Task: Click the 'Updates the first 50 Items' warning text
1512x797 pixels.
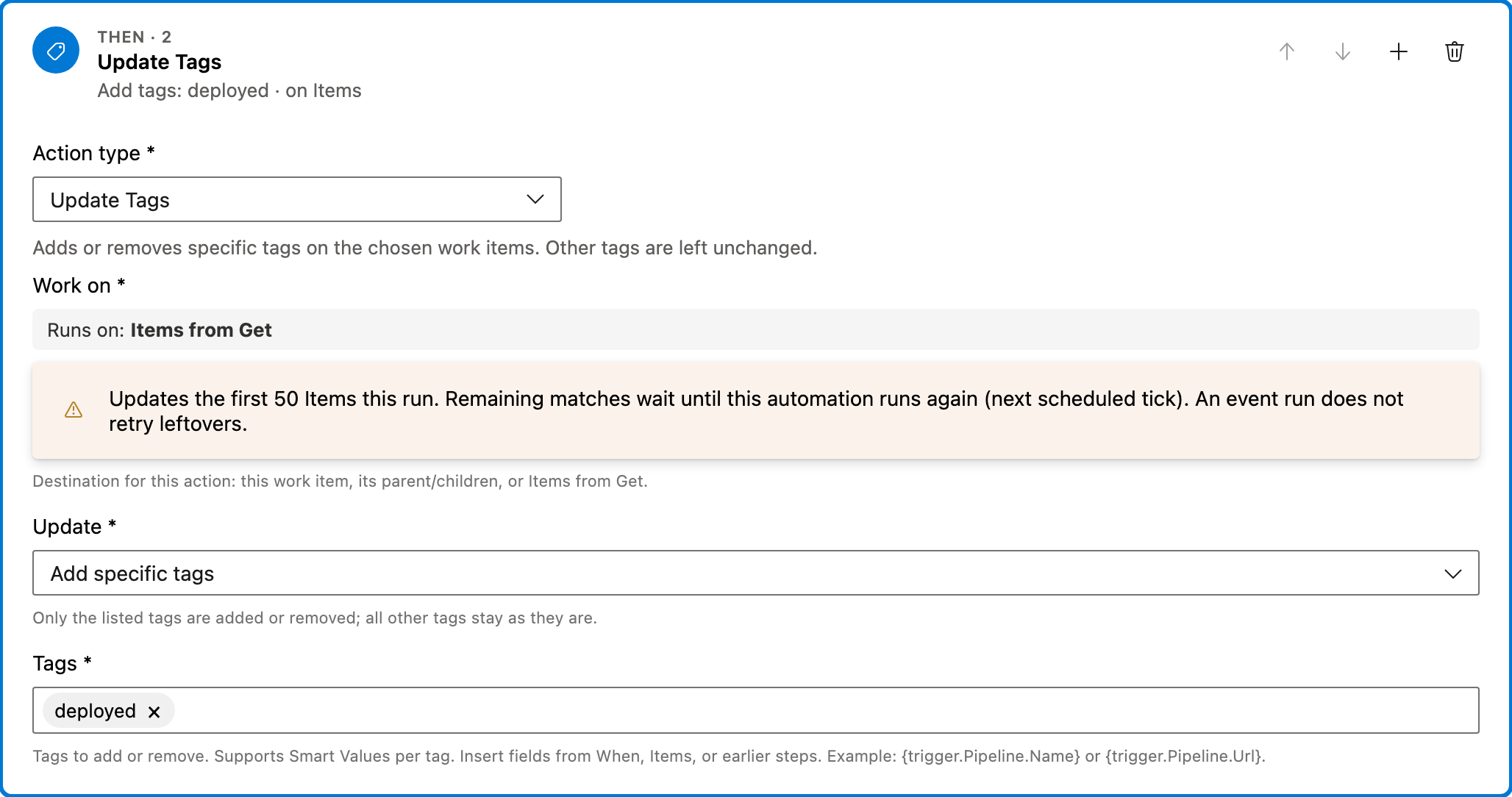Action: click(x=756, y=411)
